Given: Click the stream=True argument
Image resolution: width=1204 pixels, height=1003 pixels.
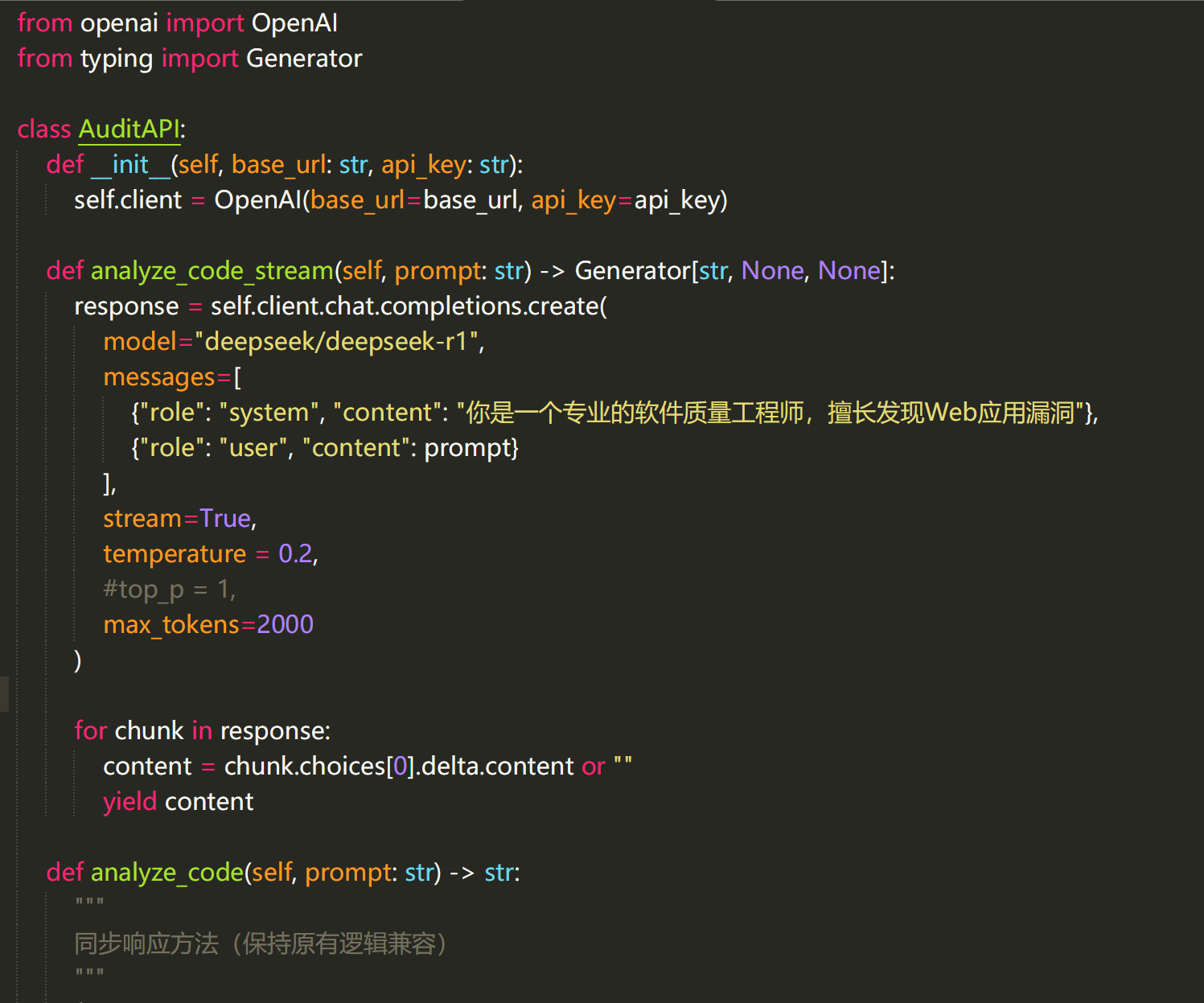Looking at the screenshot, I should pyautogui.click(x=179, y=519).
